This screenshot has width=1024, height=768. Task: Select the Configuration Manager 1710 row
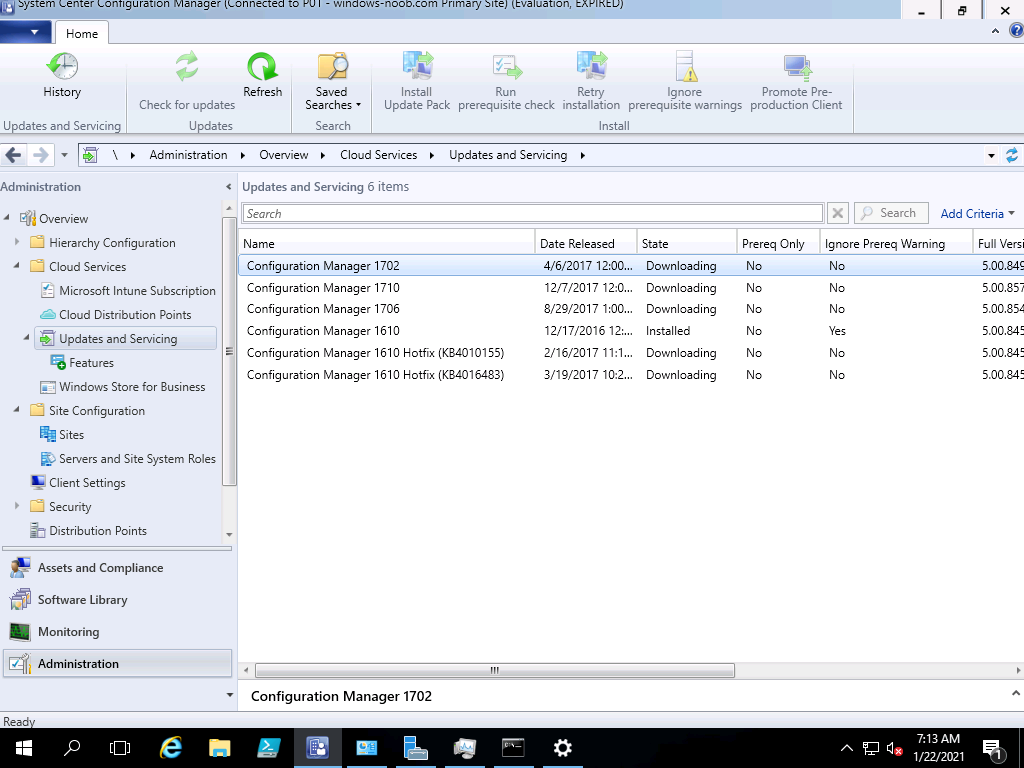click(x=631, y=287)
